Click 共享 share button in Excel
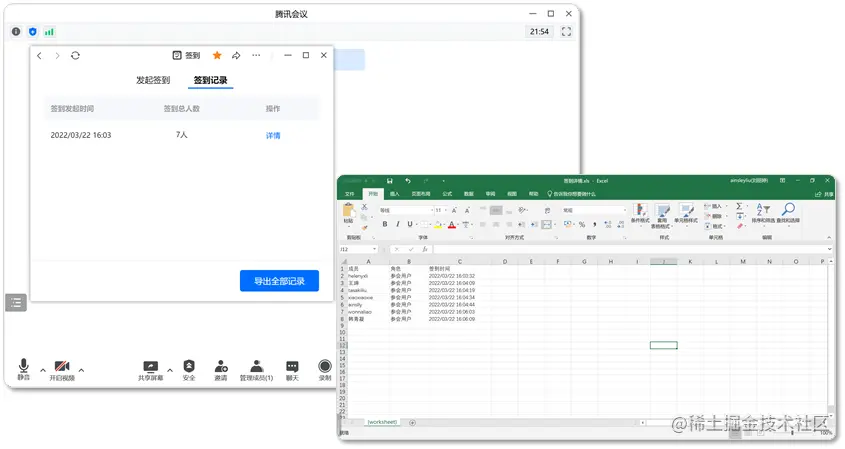845x449 pixels. (825, 194)
